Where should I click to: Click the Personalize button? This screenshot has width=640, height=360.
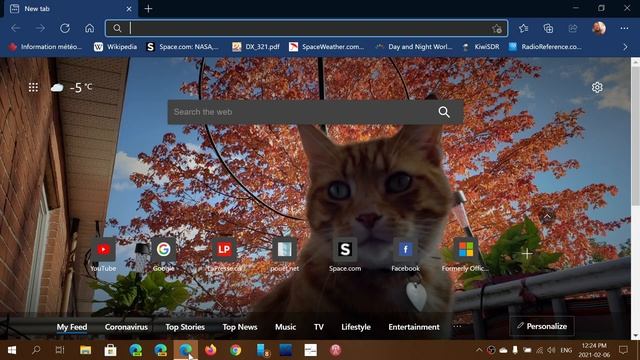pyautogui.click(x=542, y=326)
